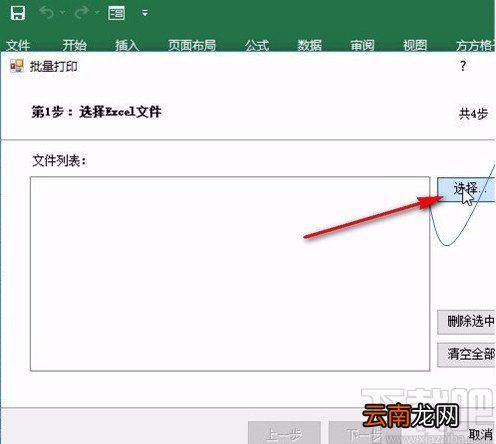Click the form layout icon in quick access toolbar
This screenshot has width=496, height=444.
116,13
